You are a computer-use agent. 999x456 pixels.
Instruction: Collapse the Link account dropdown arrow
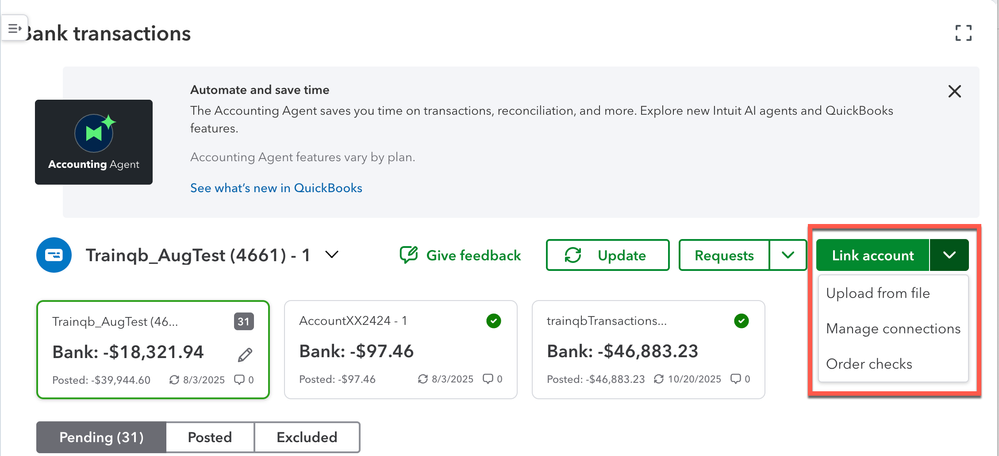(x=949, y=255)
